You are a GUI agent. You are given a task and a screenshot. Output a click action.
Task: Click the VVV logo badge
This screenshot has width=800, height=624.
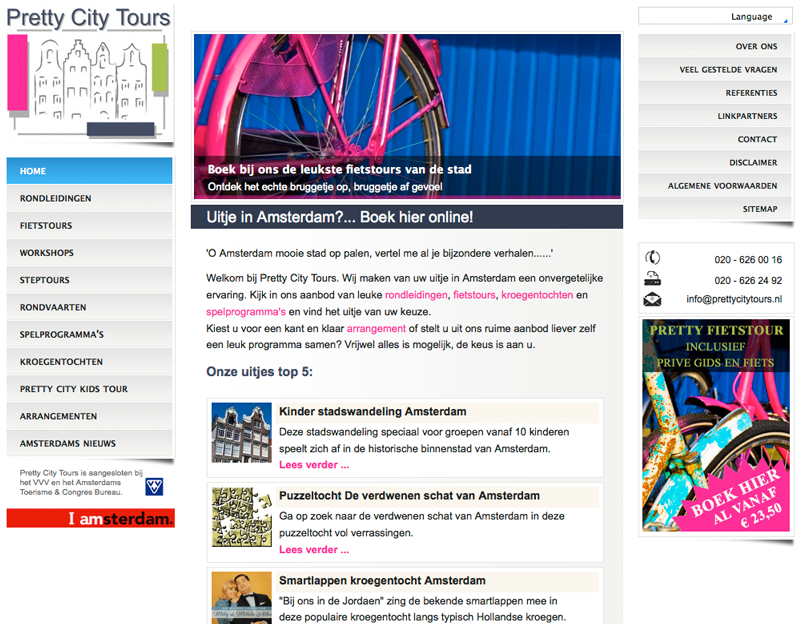(154, 486)
